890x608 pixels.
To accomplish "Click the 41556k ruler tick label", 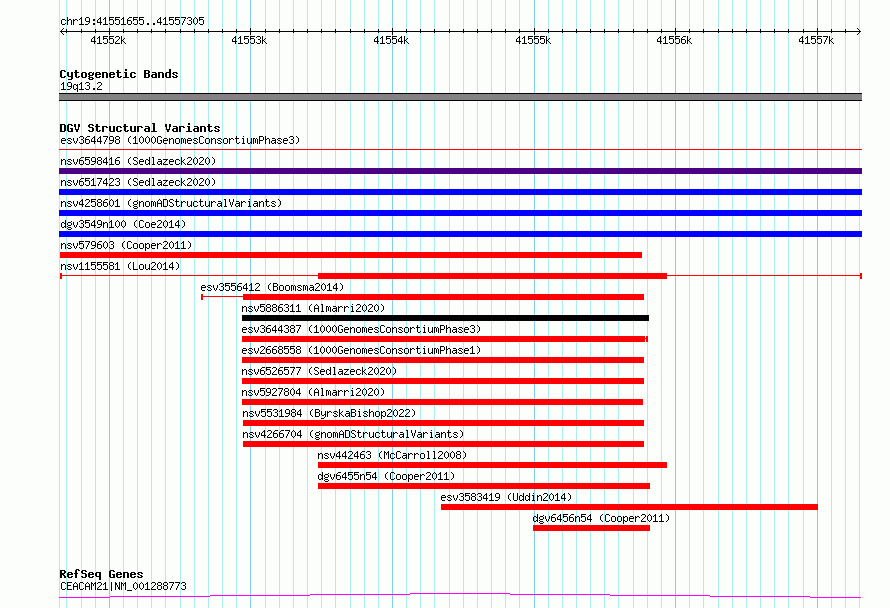I will (x=674, y=40).
